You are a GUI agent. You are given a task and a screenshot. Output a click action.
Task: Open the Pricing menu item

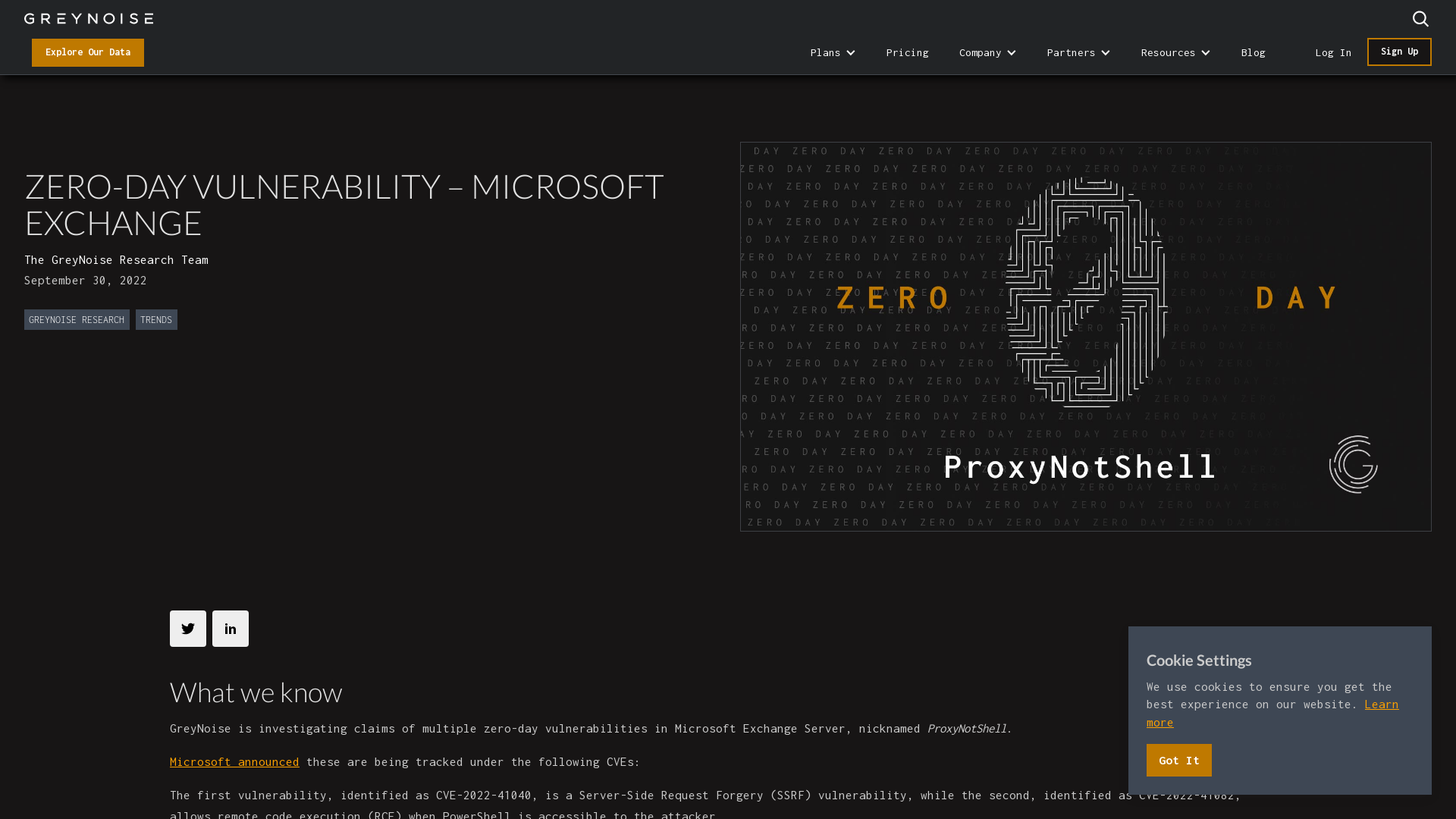click(x=907, y=52)
